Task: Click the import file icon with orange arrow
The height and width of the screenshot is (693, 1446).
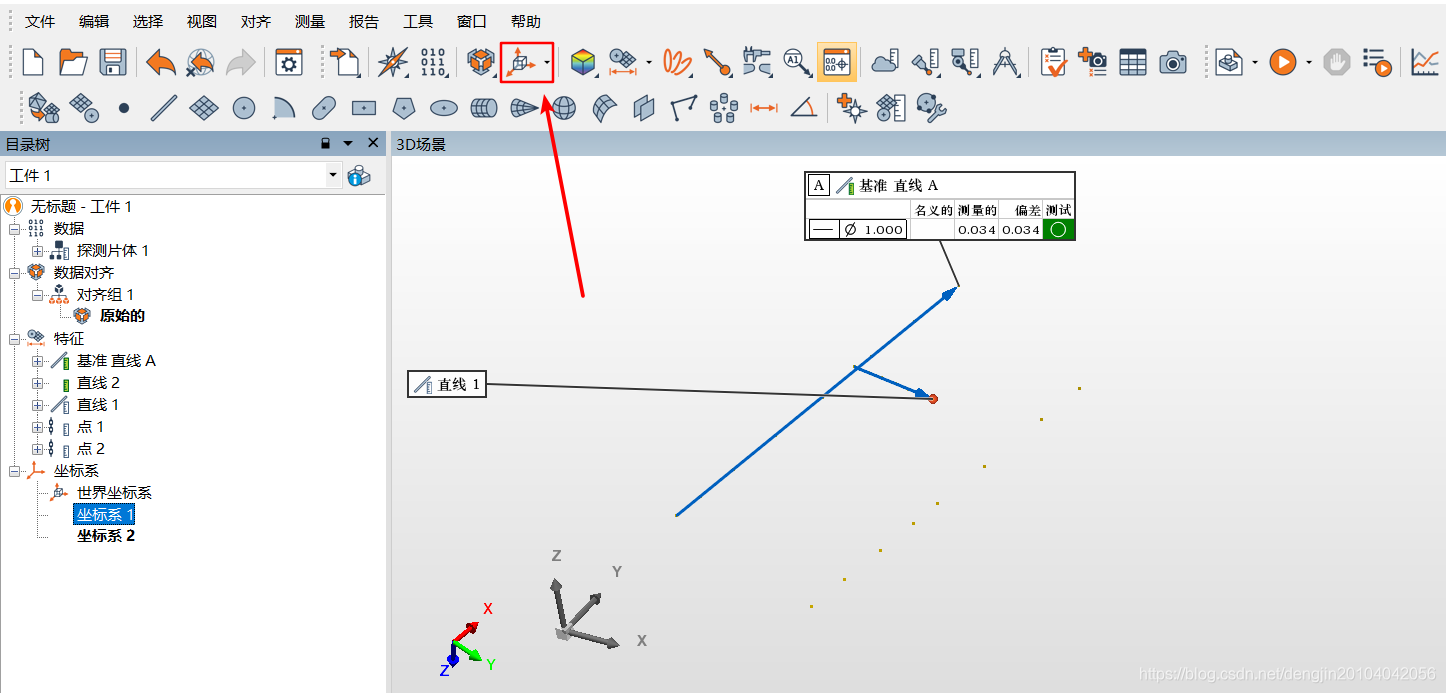Action: pos(346,62)
